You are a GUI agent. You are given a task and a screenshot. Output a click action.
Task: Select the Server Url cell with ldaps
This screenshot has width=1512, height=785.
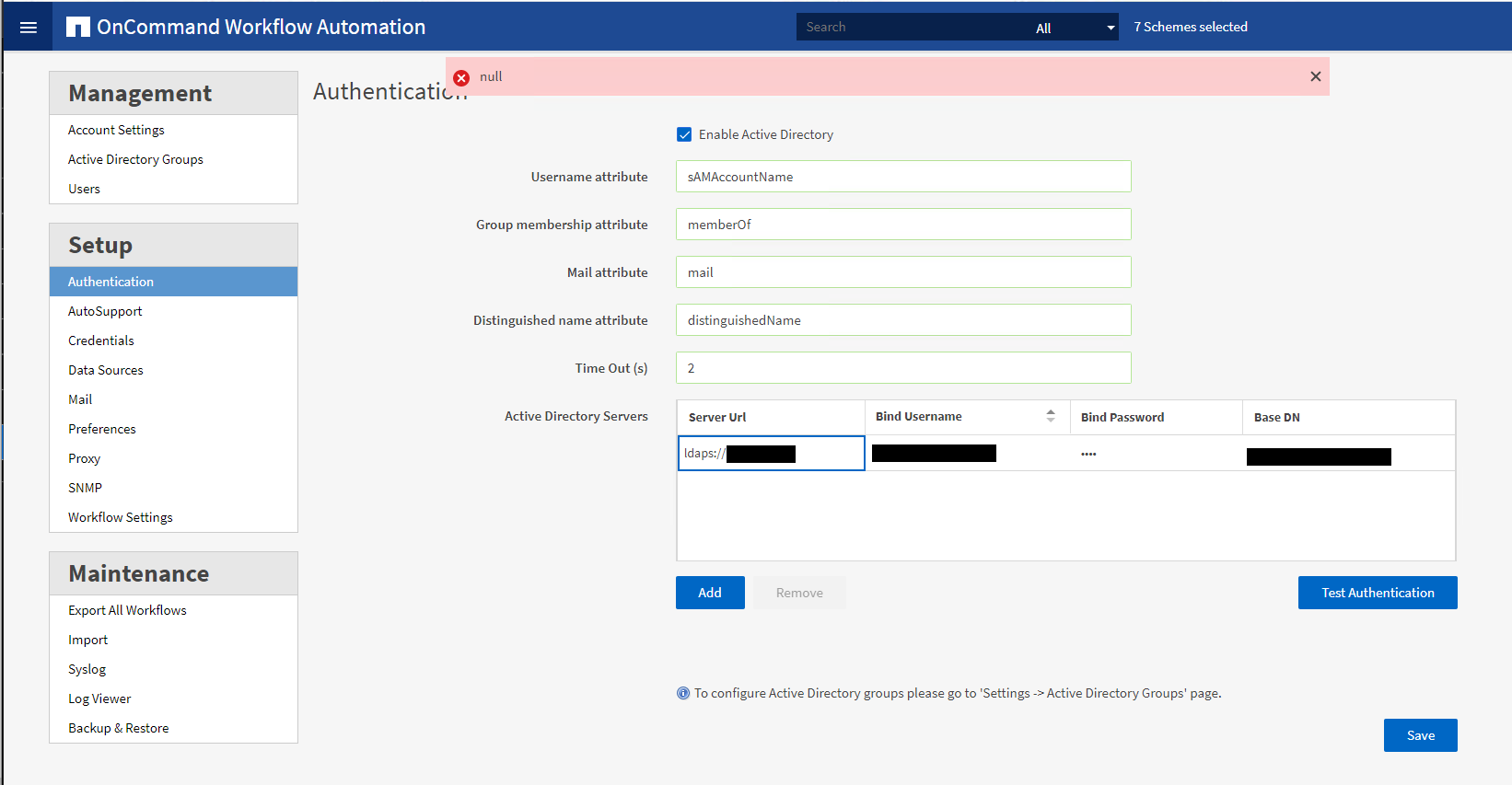click(x=771, y=453)
